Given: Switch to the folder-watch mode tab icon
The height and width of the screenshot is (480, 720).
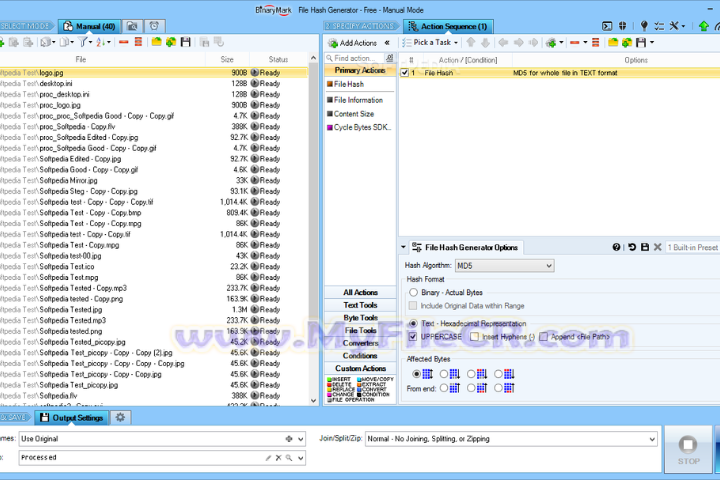Looking at the screenshot, I should point(132,26).
